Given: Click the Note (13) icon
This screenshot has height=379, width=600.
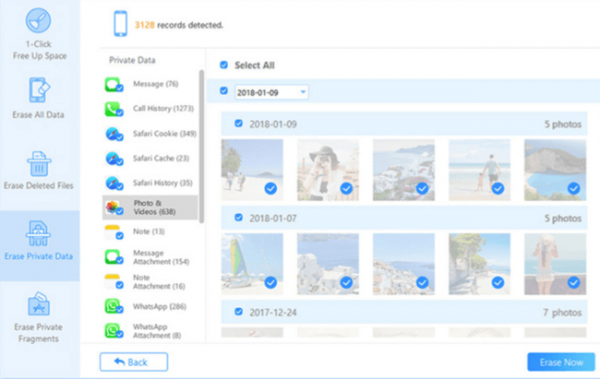Looking at the screenshot, I should click(x=114, y=232).
